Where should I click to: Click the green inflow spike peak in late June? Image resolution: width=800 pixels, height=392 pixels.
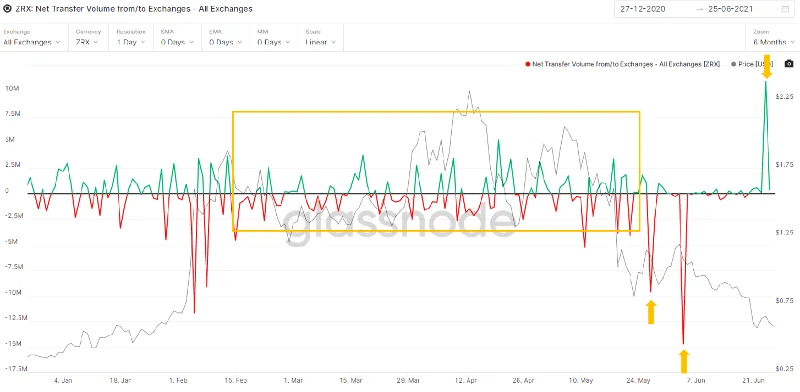click(x=765, y=82)
